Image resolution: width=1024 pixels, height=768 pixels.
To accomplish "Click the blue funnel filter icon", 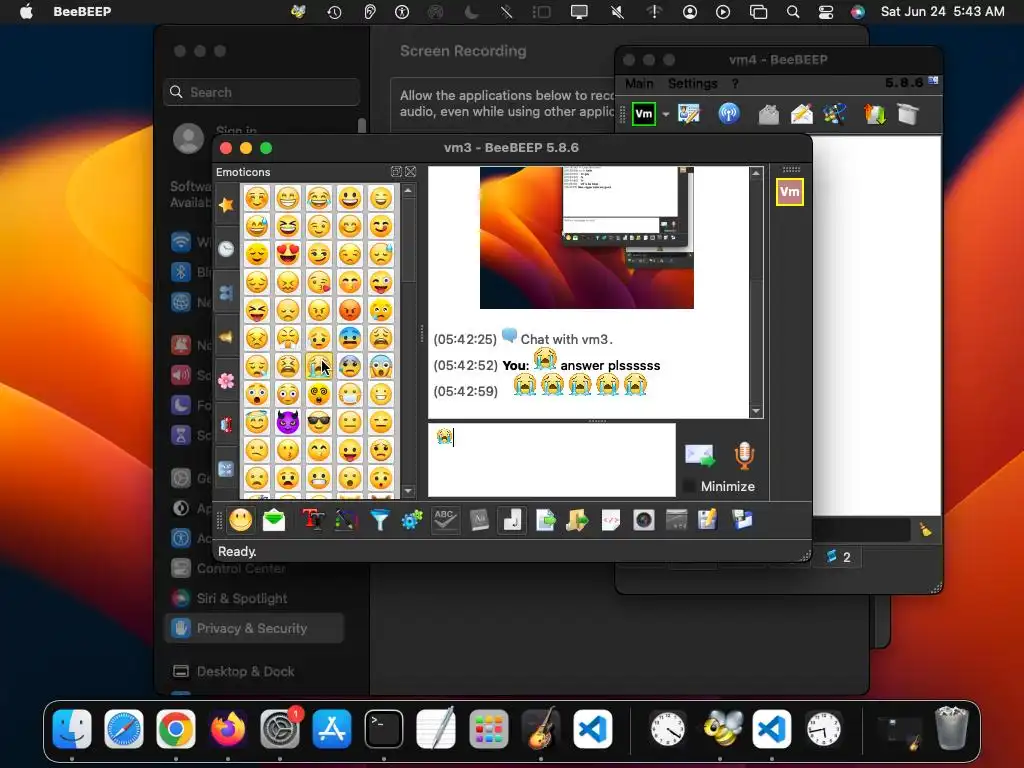I will point(379,520).
